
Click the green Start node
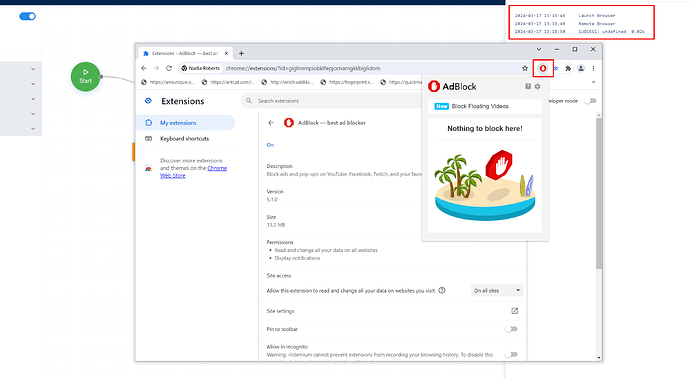coord(85,77)
